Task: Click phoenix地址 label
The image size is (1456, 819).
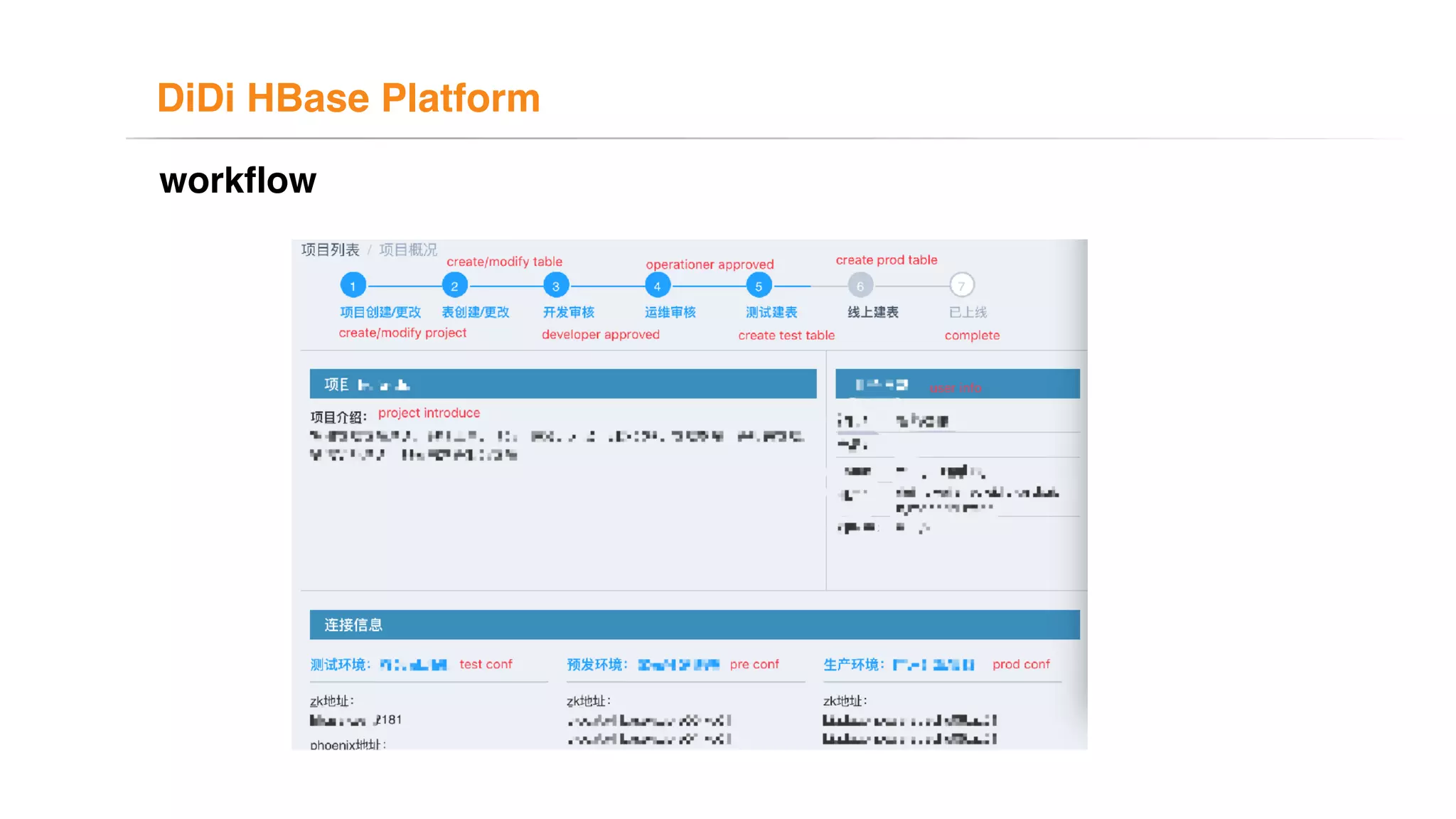Action: (348, 744)
